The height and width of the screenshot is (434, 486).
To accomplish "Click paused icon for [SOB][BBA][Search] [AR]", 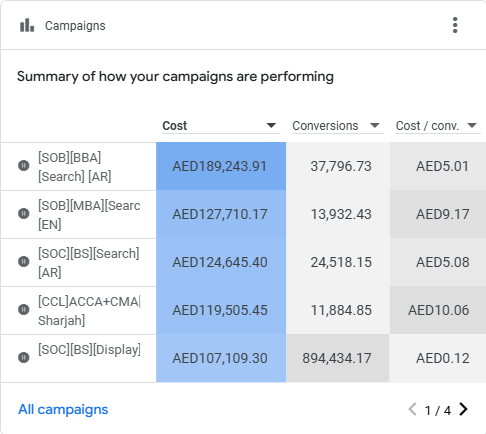I will (24, 165).
